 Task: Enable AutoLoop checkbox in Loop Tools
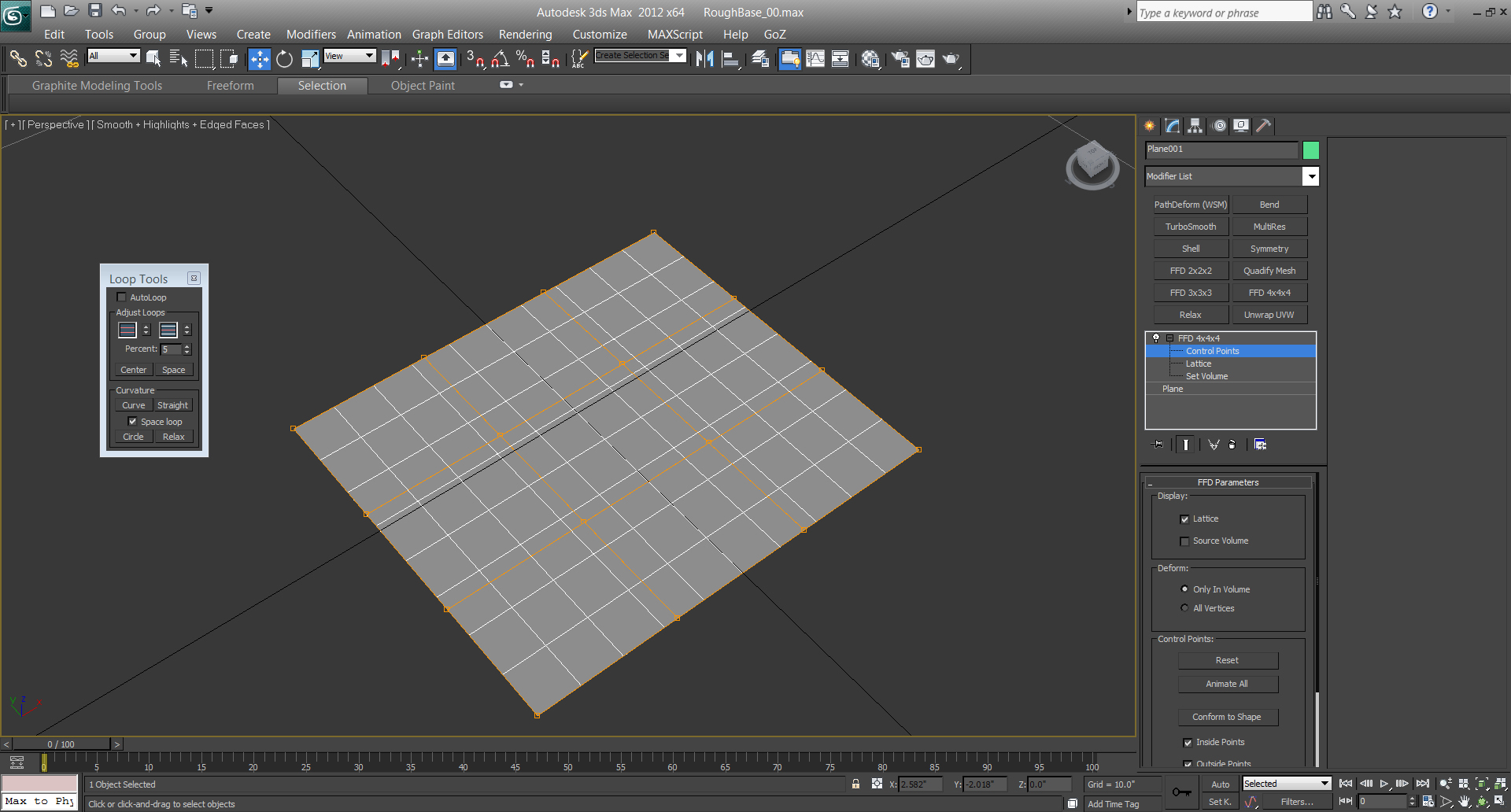point(122,297)
